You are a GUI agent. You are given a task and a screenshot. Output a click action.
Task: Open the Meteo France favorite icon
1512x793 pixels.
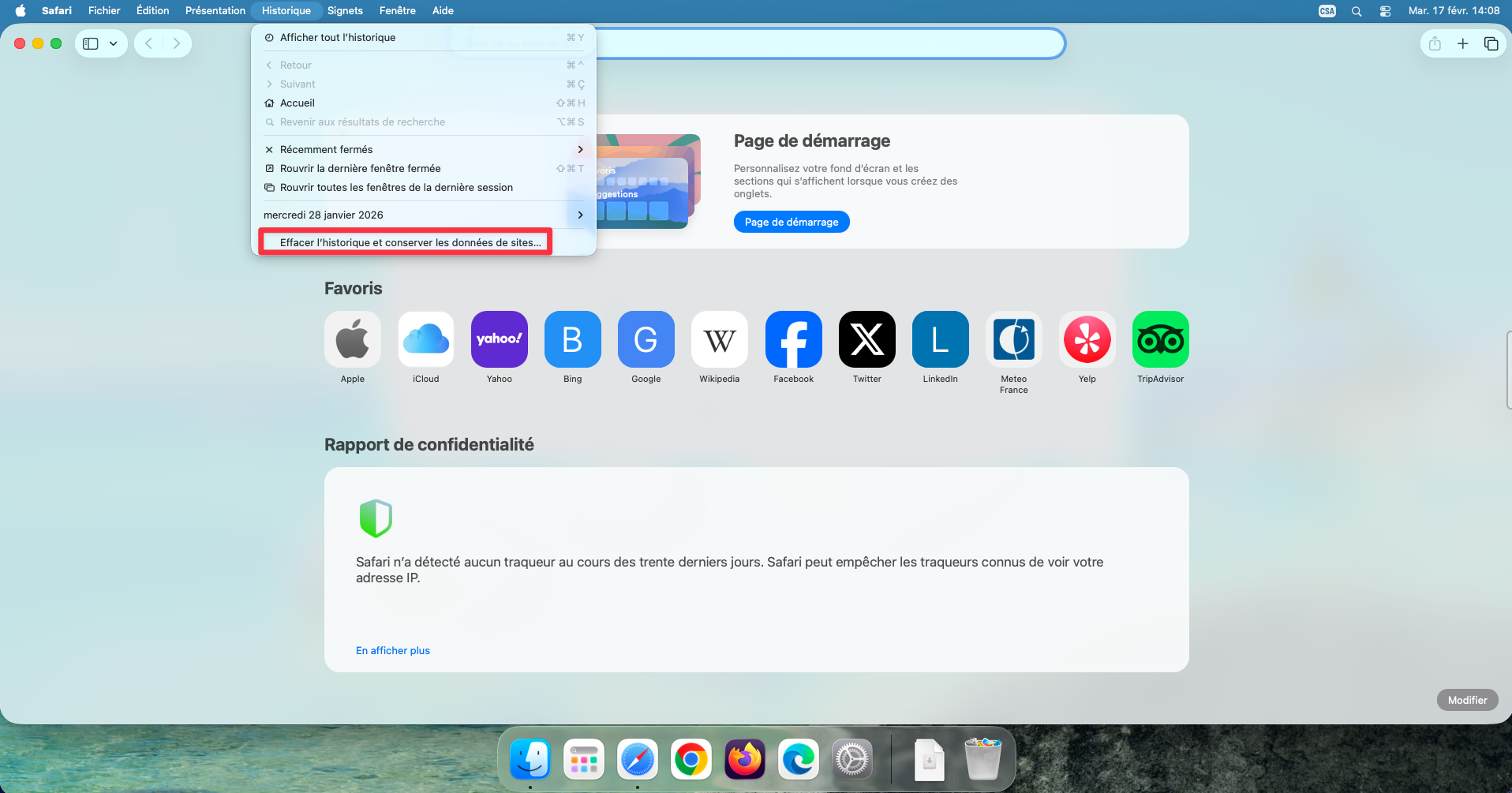(x=1014, y=339)
